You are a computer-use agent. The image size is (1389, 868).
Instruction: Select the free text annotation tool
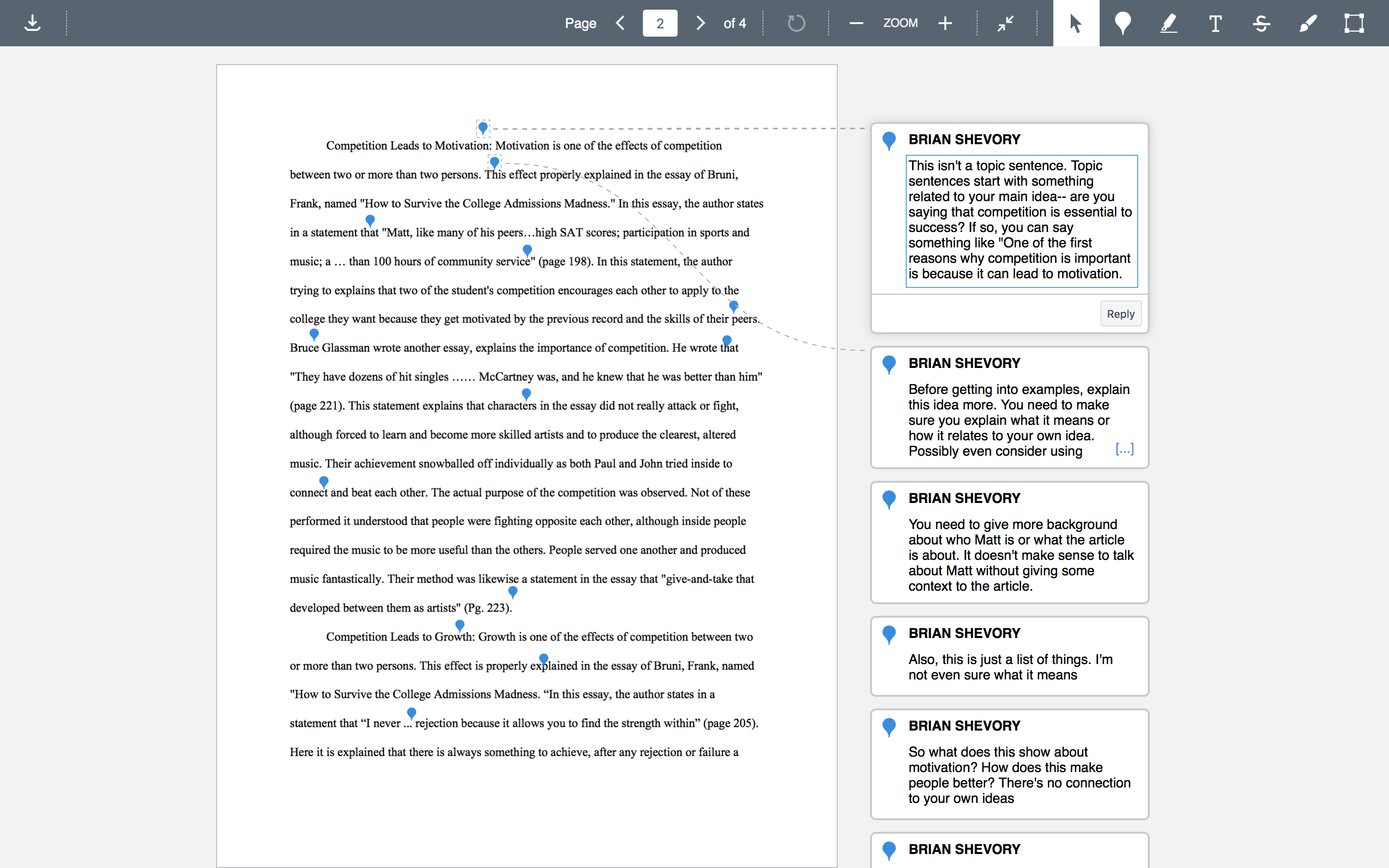click(1215, 23)
